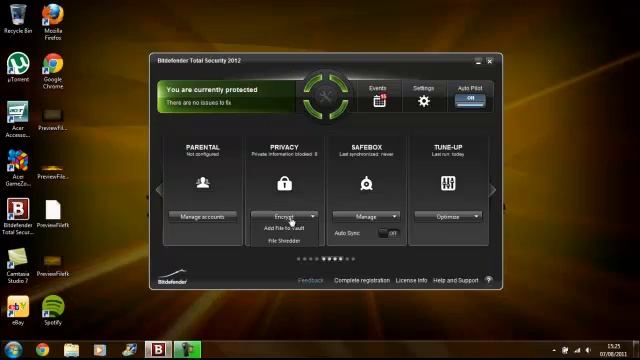Click the Bitdefender B taskbar button
The height and width of the screenshot is (360, 640).
coord(158,350)
